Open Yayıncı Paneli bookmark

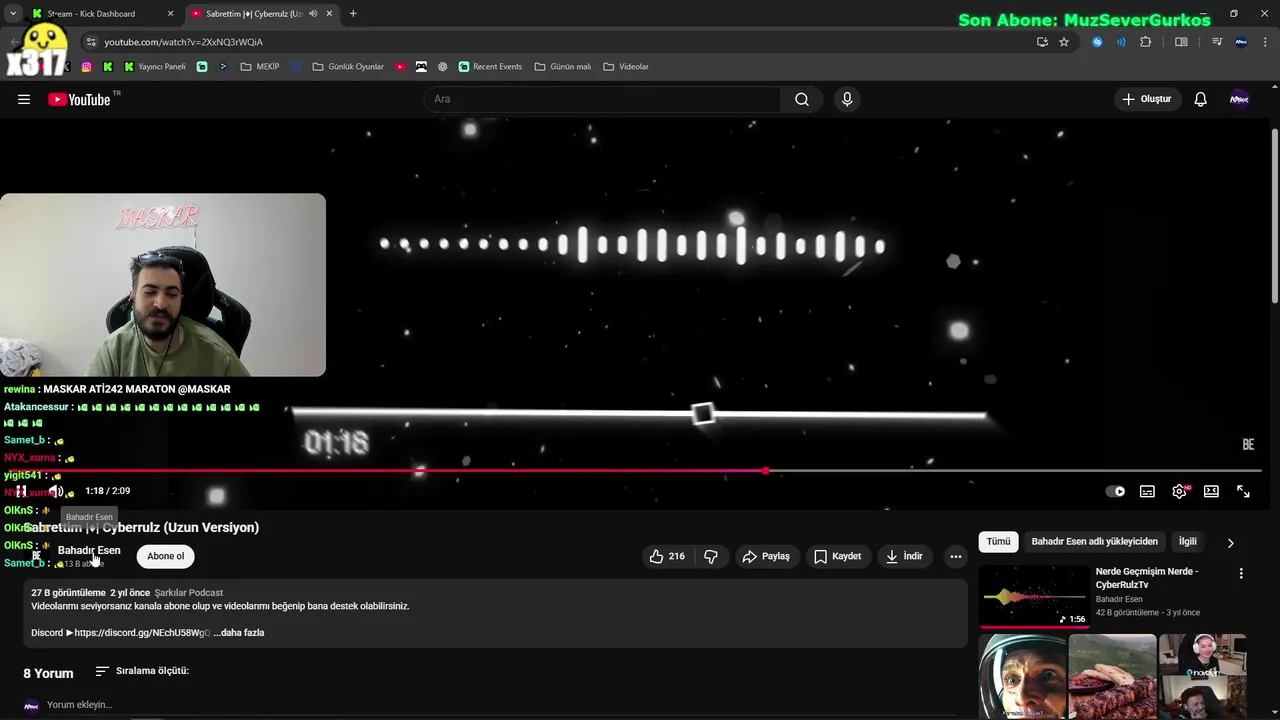(x=155, y=67)
